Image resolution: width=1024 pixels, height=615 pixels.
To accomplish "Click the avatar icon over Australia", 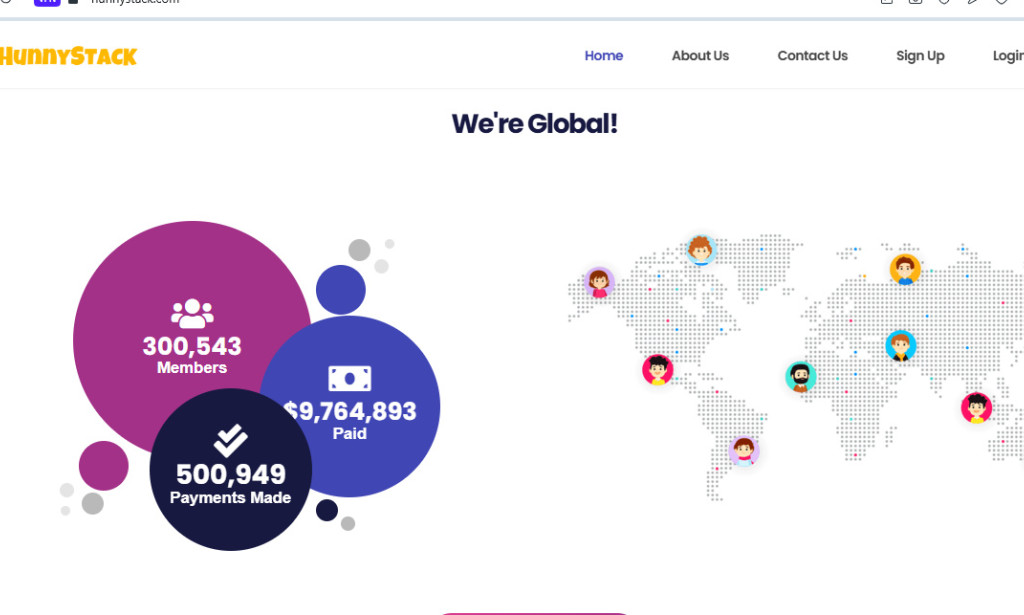I will coord(975,407).
